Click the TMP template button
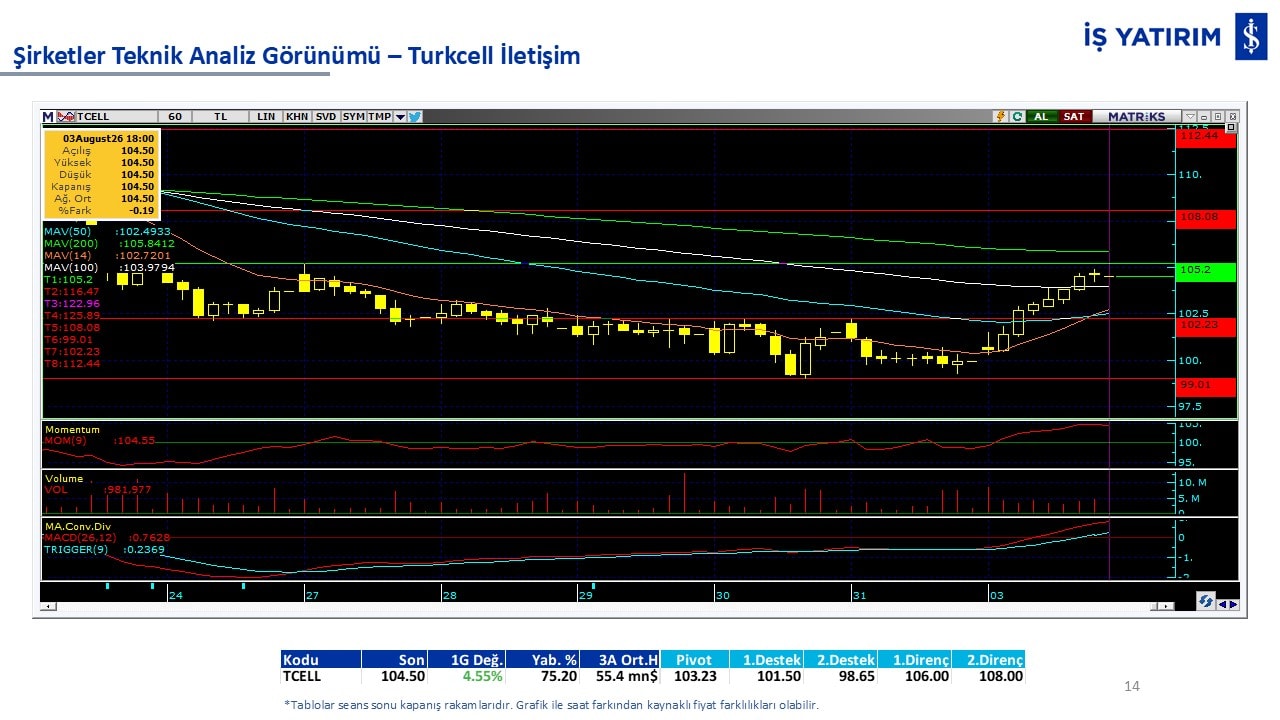 [x=380, y=116]
